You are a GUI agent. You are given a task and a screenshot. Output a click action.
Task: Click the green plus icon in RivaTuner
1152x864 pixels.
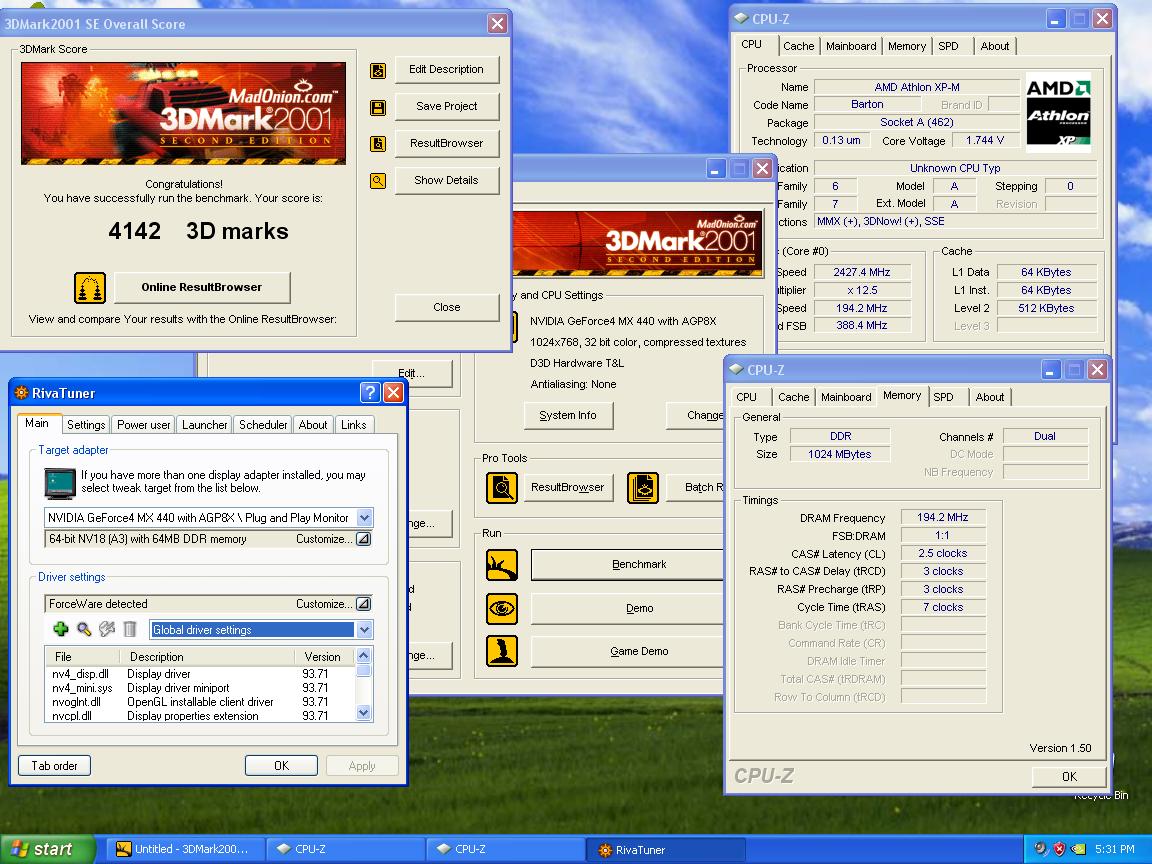click(x=61, y=629)
